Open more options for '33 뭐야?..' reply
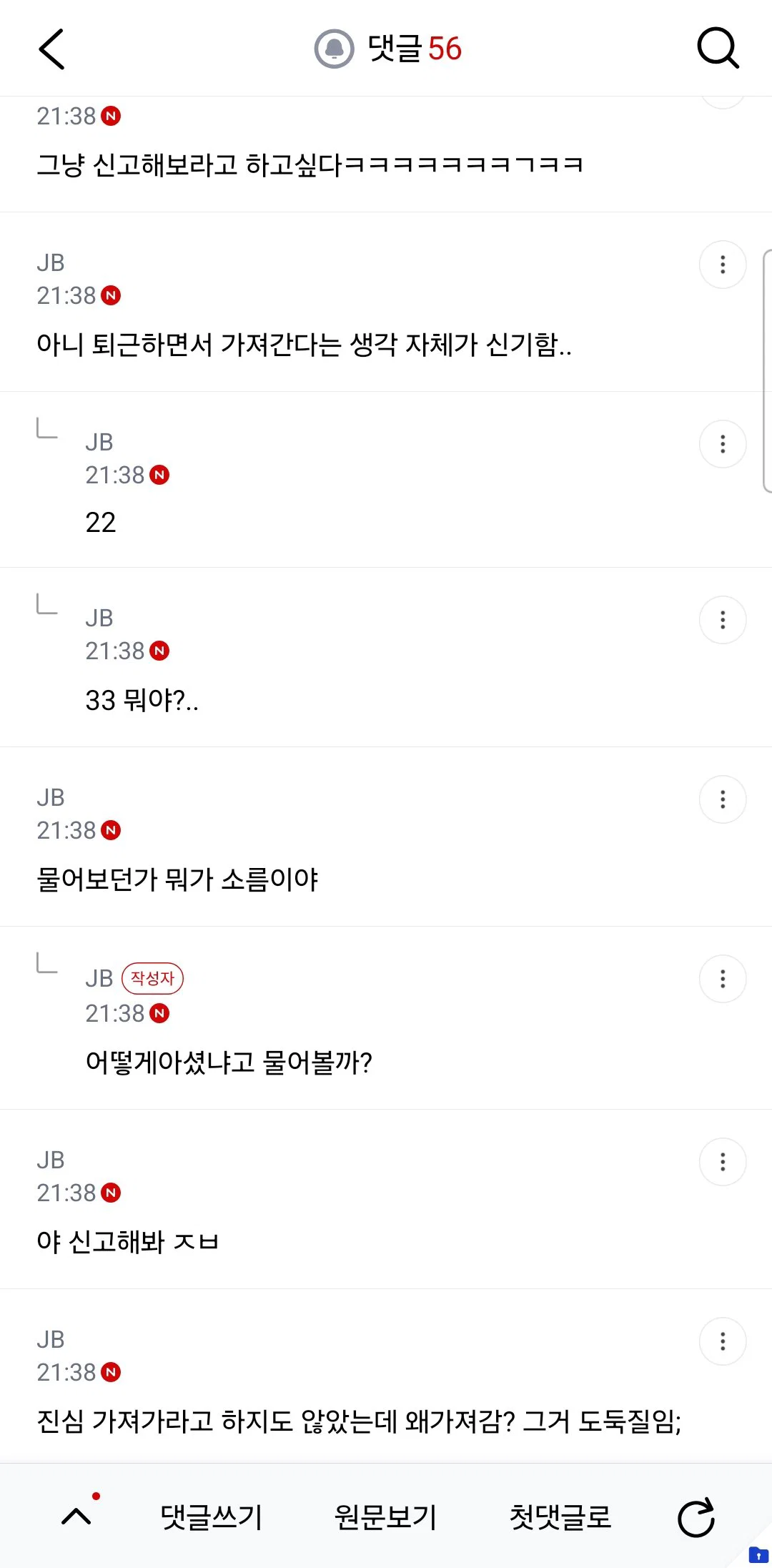Screen dimensions: 772x1568 [x=723, y=620]
